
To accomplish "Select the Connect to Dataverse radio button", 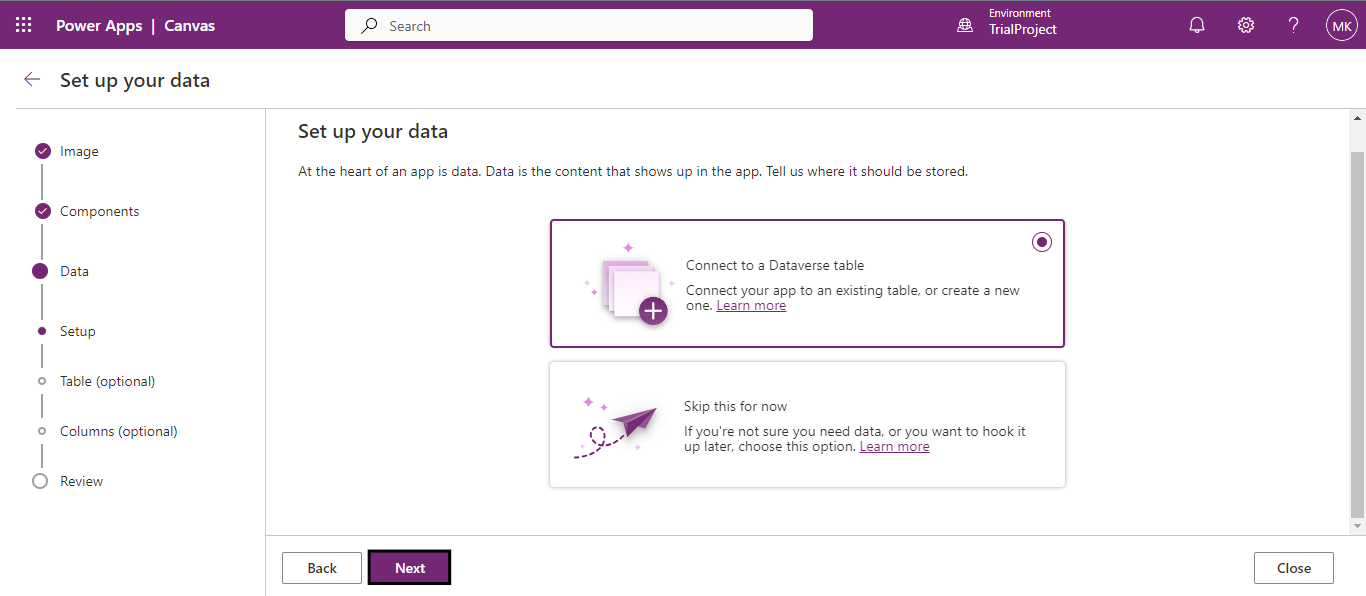I will point(1042,242).
